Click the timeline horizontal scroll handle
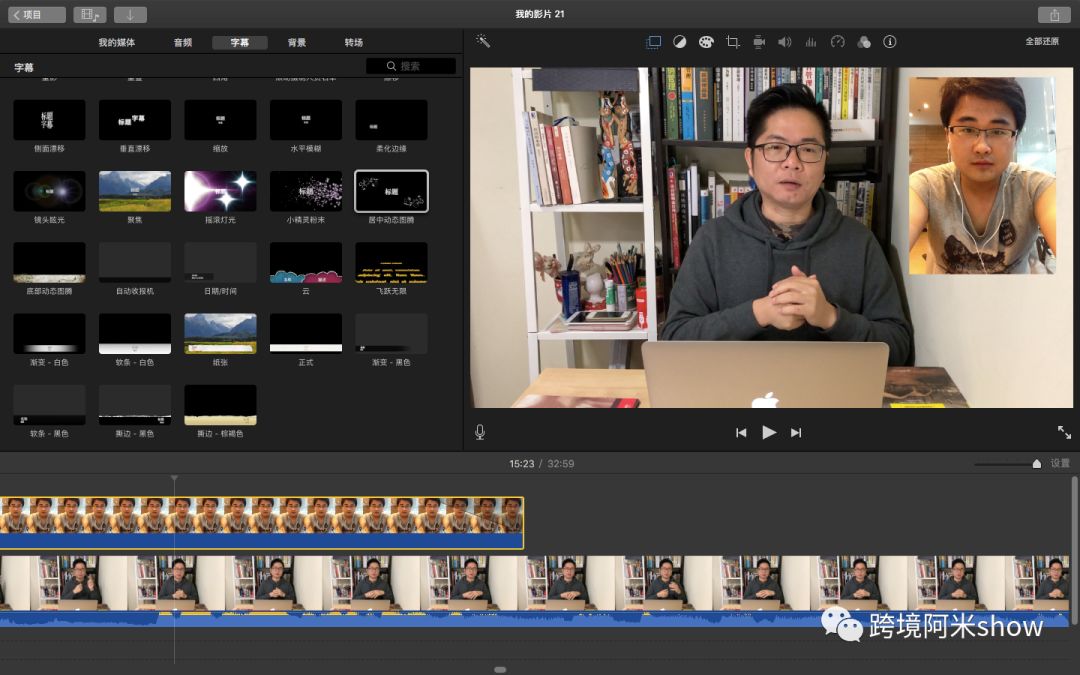Screen dimensions: 1080x675 (500, 669)
